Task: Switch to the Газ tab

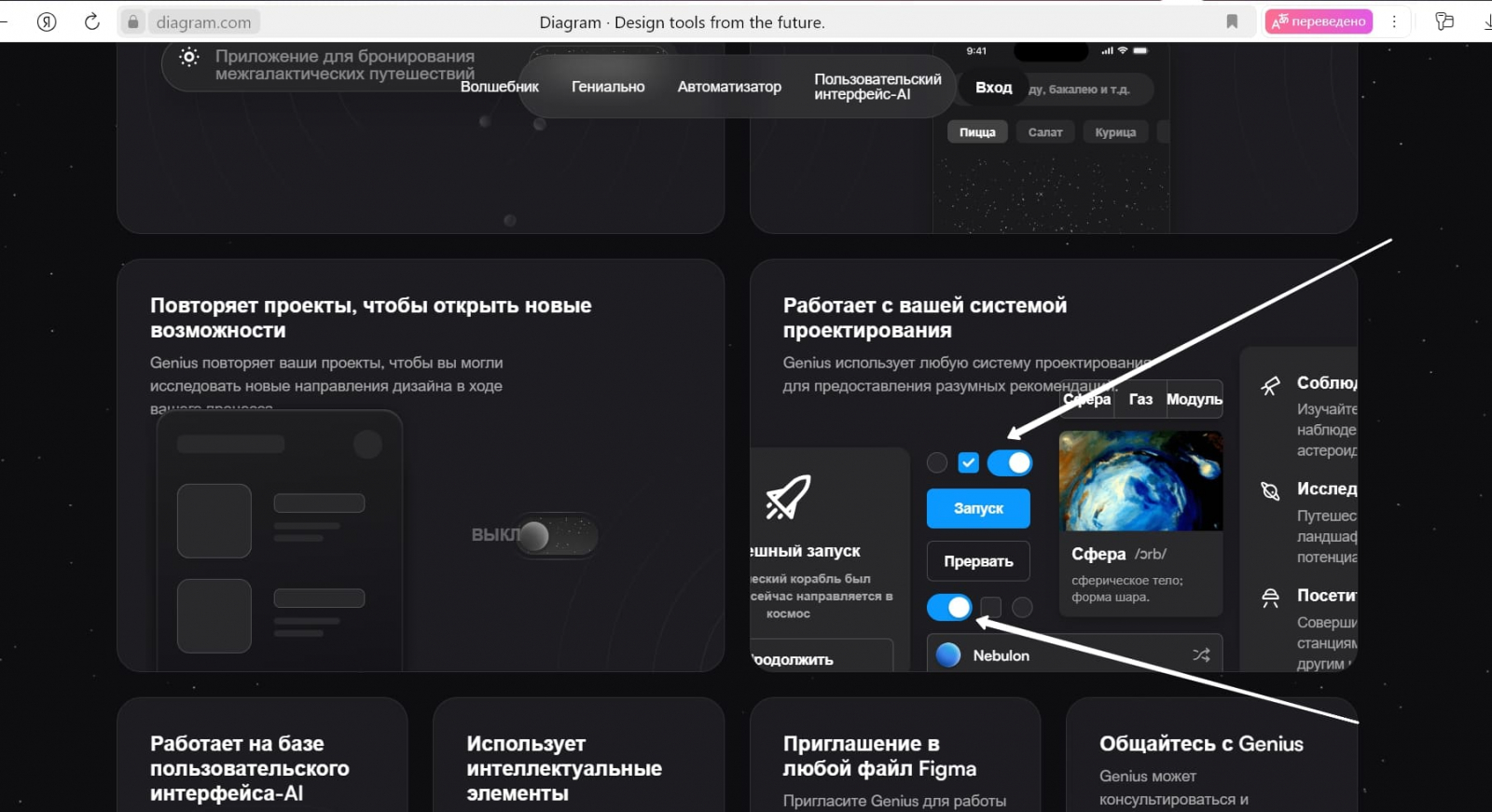Action: (1140, 399)
